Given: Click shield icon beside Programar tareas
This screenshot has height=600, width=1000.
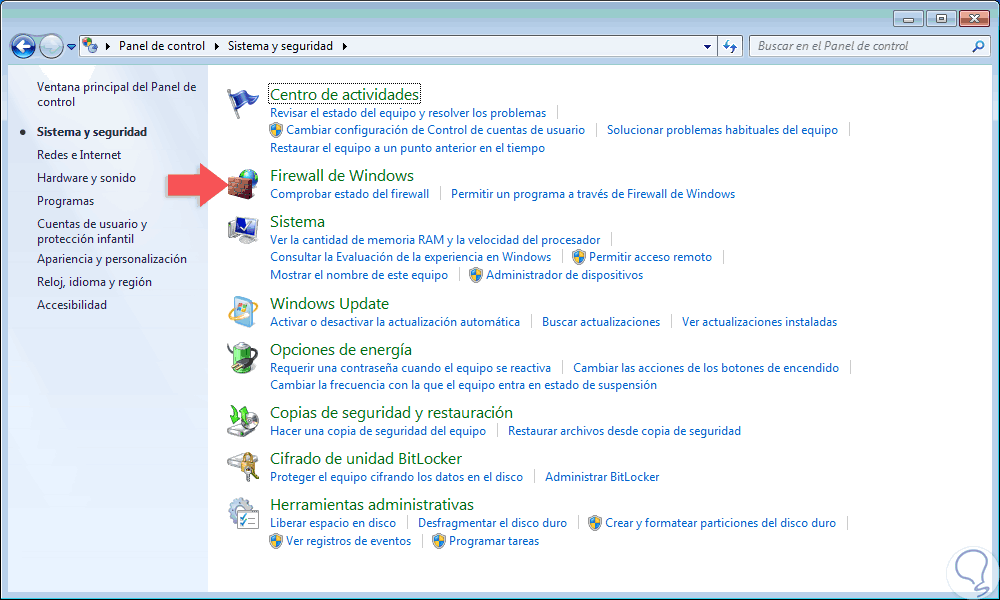Looking at the screenshot, I should click(439, 541).
